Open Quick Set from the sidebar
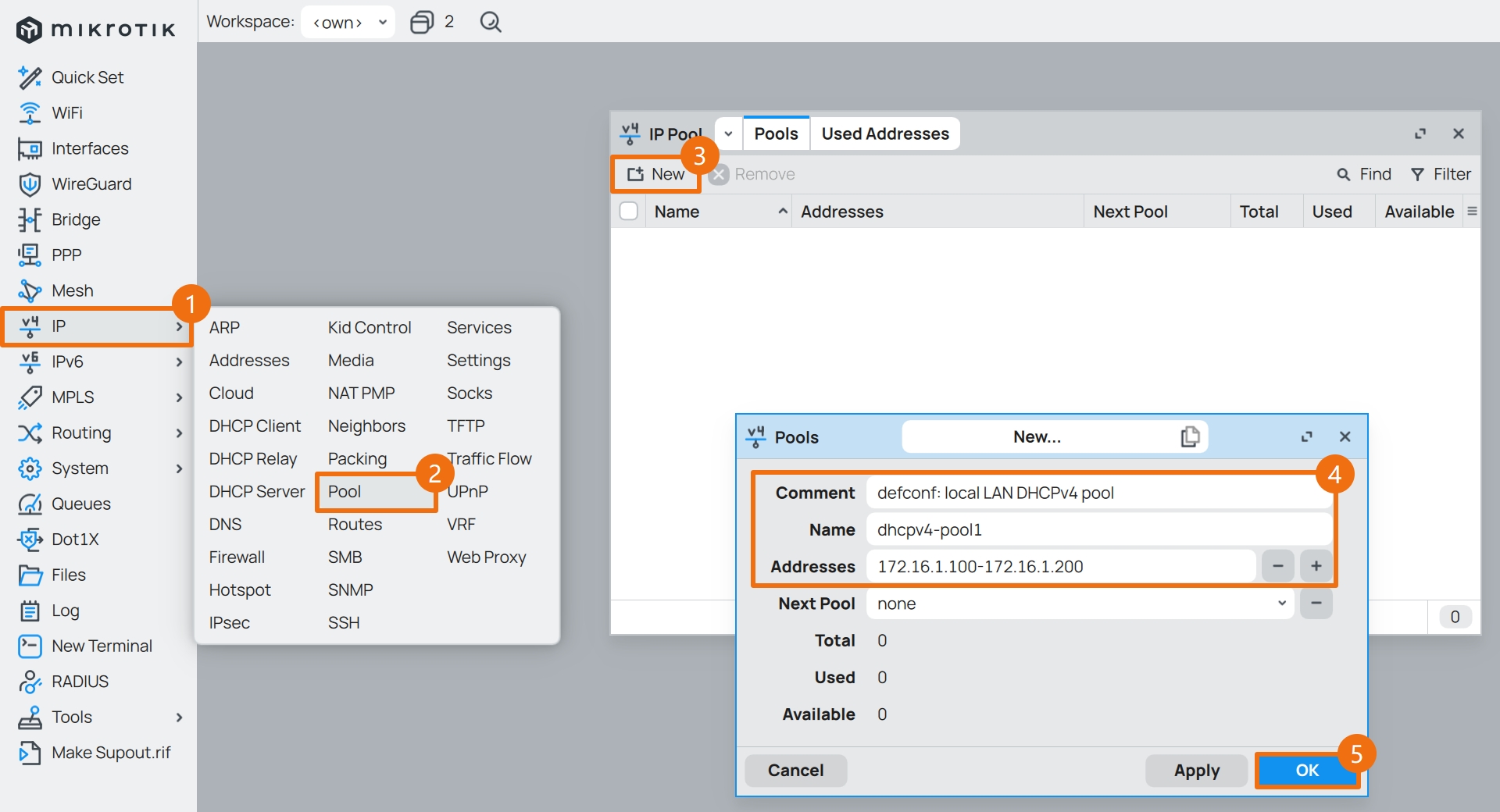This screenshot has height=812, width=1500. coord(87,77)
